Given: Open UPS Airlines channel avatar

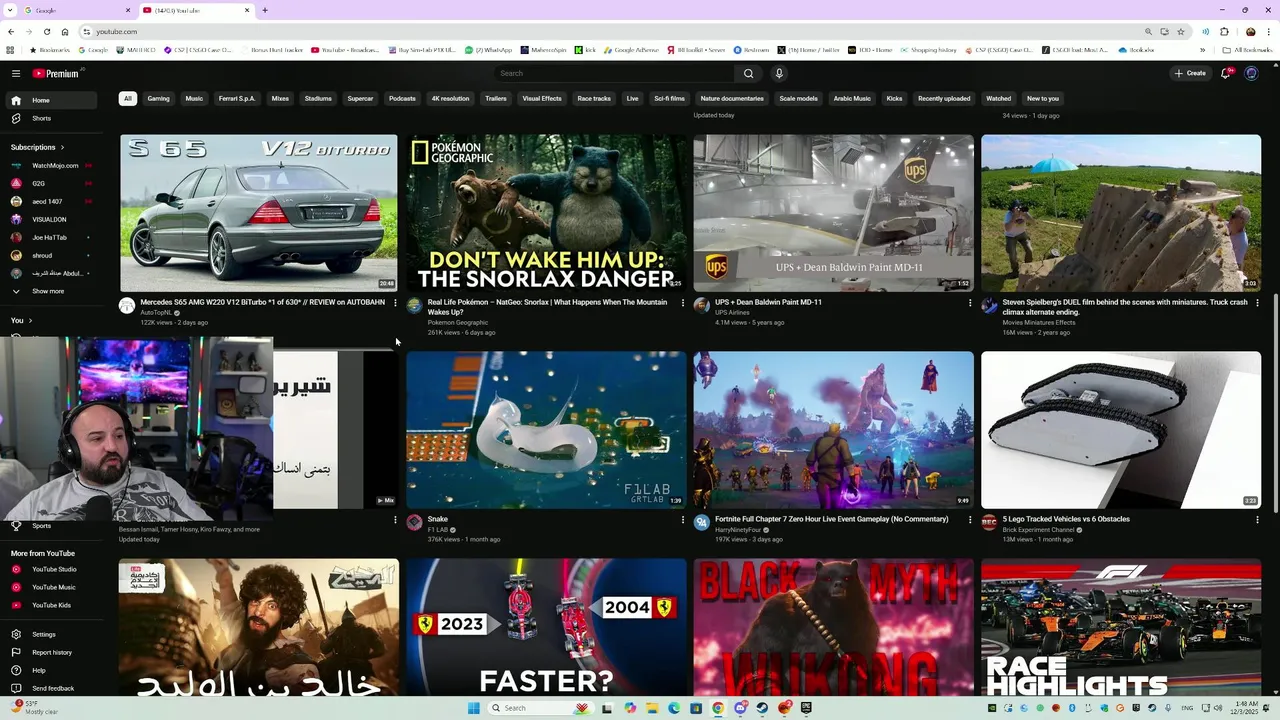Looking at the screenshot, I should point(702,306).
